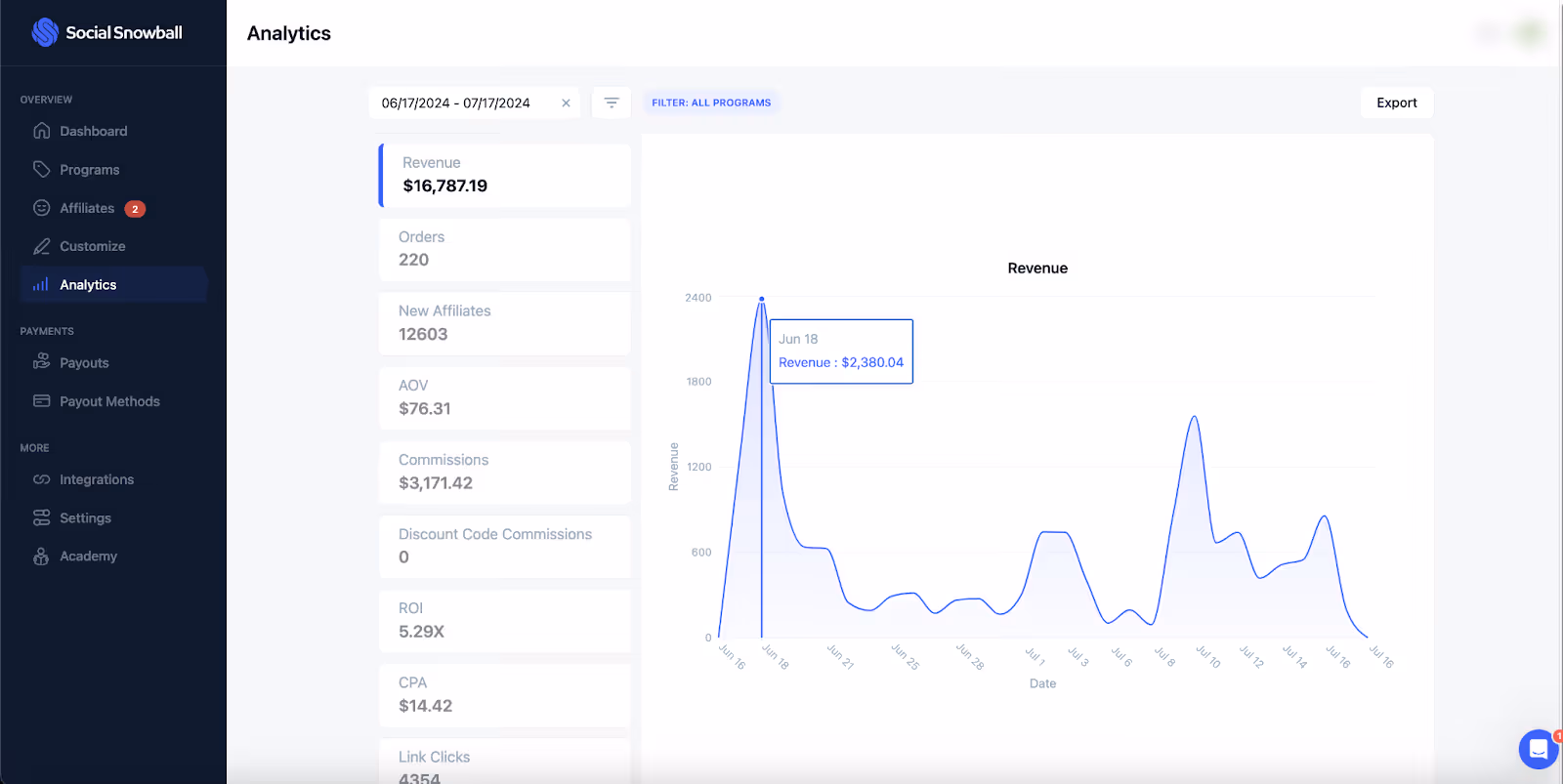This screenshot has width=1563, height=784.
Task: Click the 2400 y-axis label
Action: (x=698, y=298)
